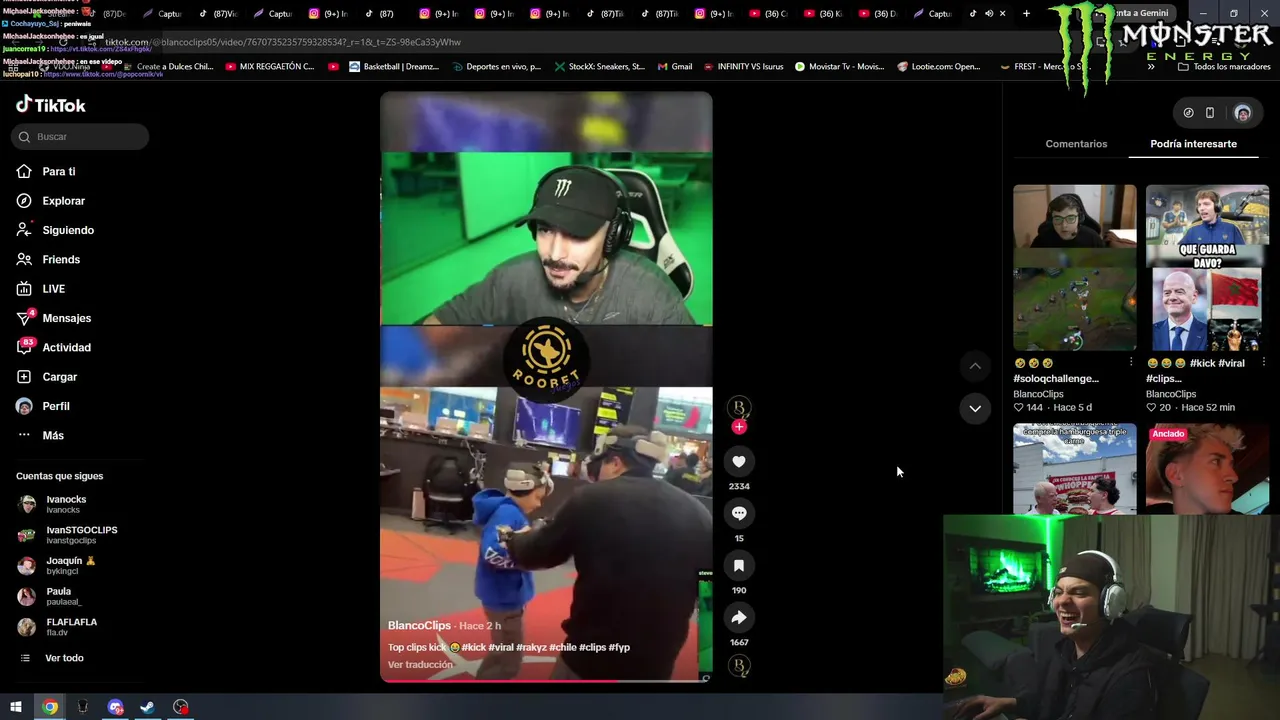
Task: Open the Basketball | Dreamz bookmark
Action: point(394,67)
